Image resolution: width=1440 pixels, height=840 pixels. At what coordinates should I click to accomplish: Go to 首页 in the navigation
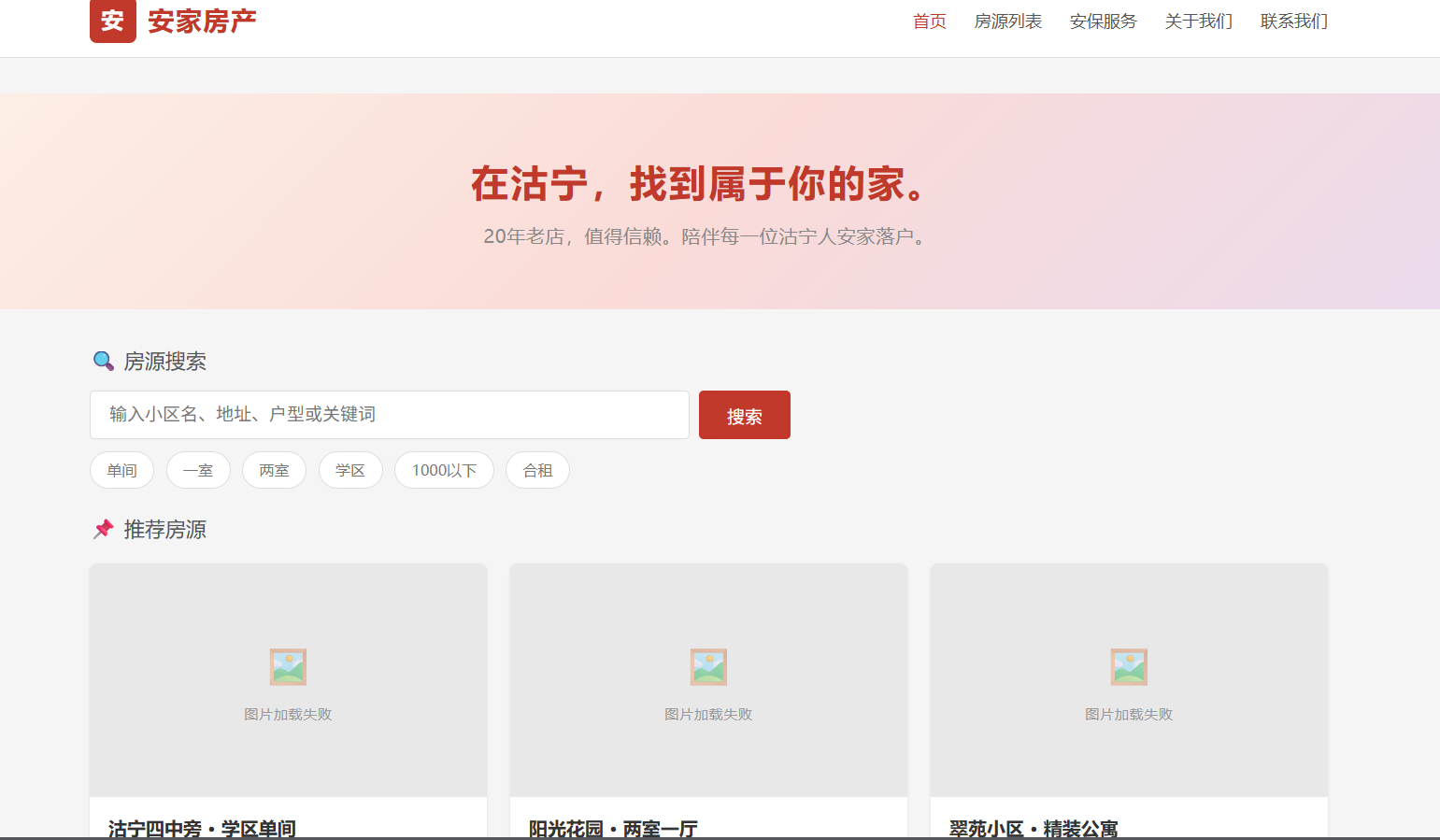click(x=930, y=21)
